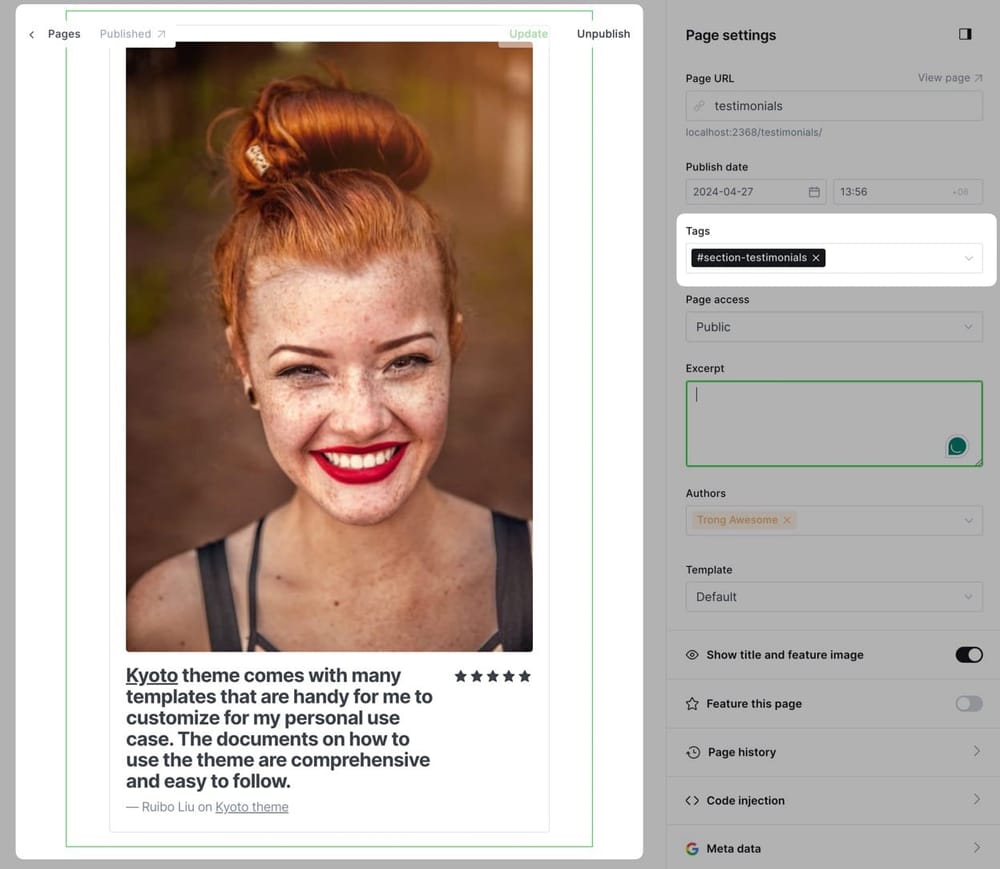Click the green Grammarly icon in Excerpt
This screenshot has width=1000, height=869.
tap(957, 446)
